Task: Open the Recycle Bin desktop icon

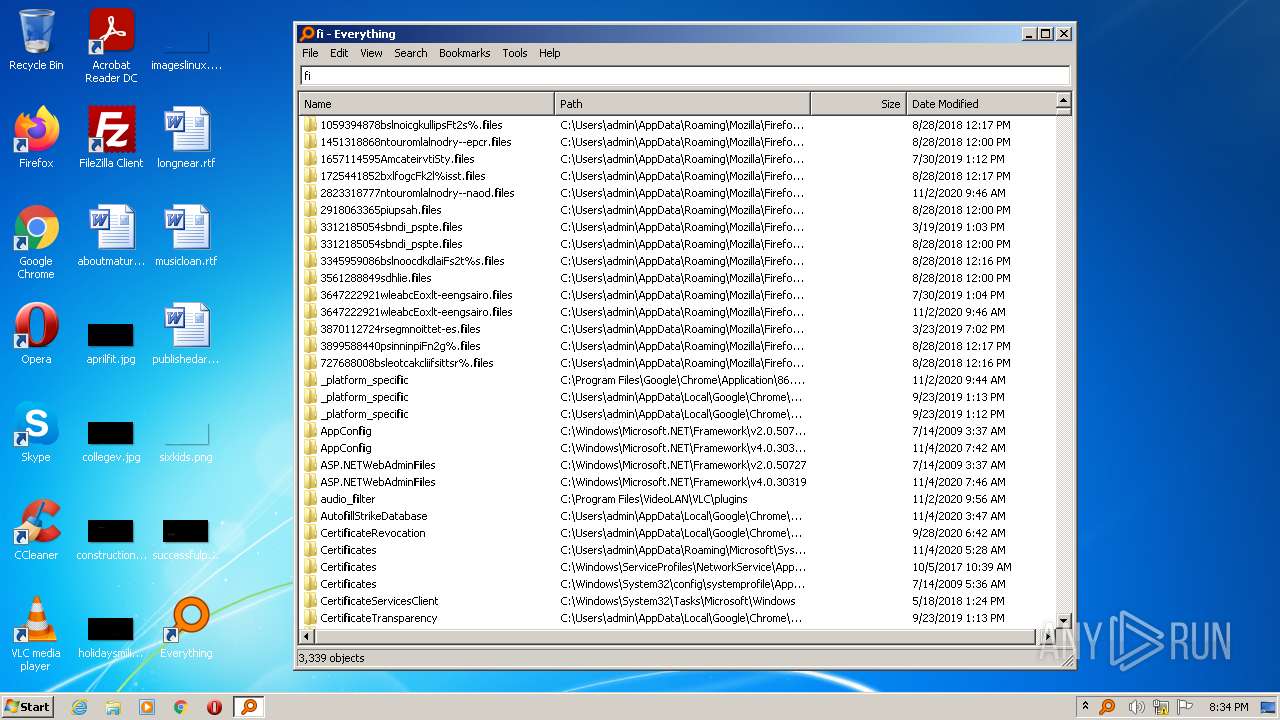Action: 36,40
